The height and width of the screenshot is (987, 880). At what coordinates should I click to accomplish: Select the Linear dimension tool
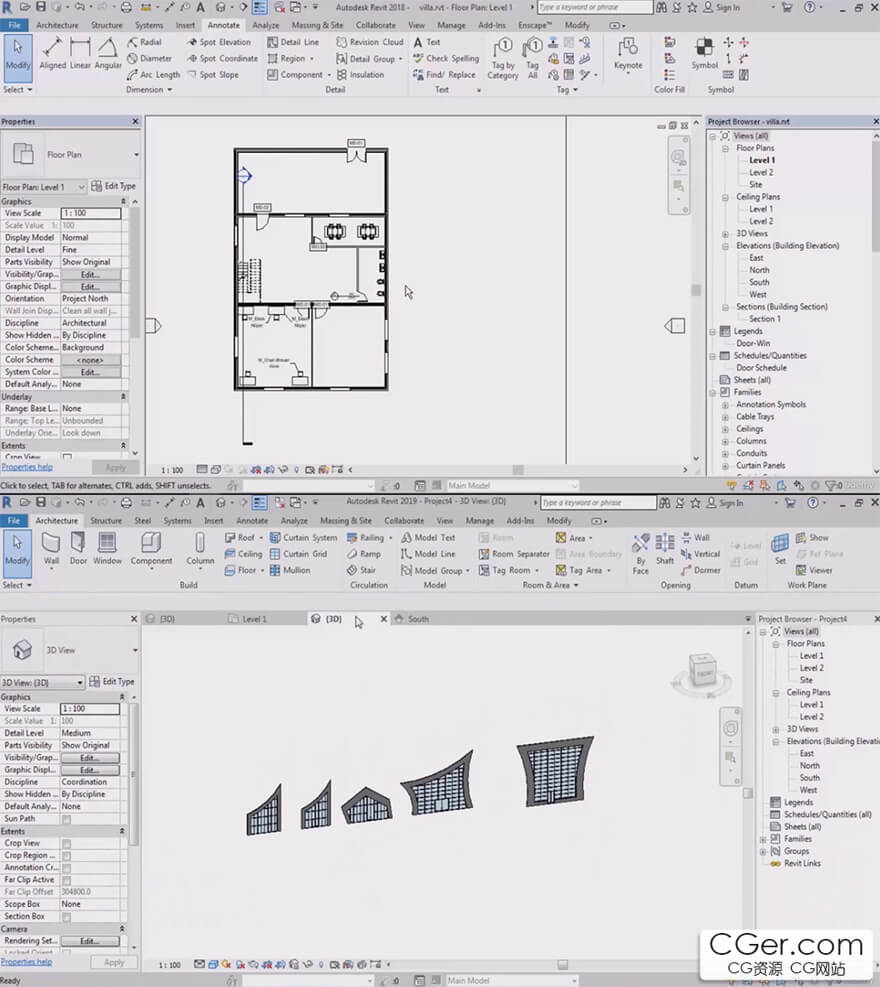click(80, 53)
